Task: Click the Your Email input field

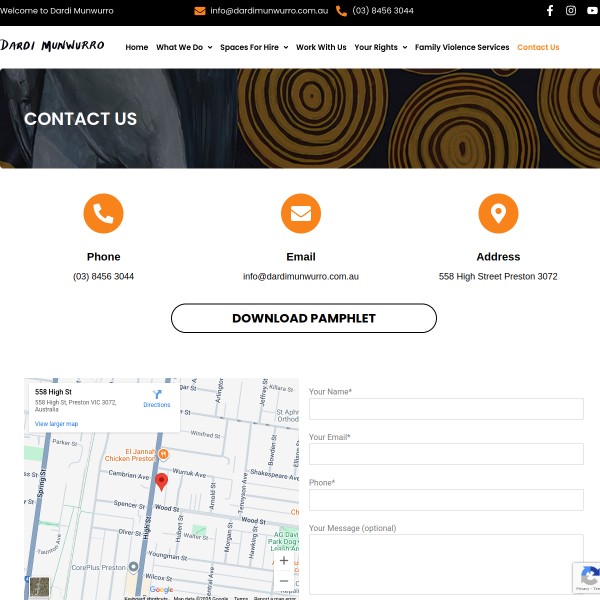Action: pyautogui.click(x=446, y=454)
